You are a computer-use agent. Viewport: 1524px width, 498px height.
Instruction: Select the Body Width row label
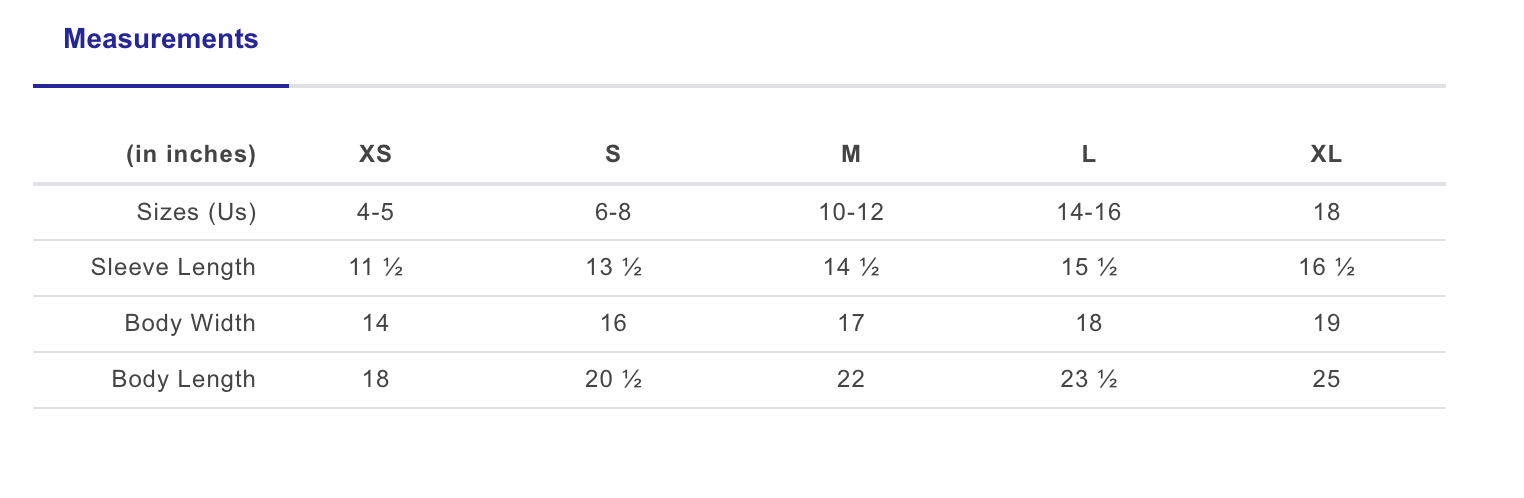[191, 324]
